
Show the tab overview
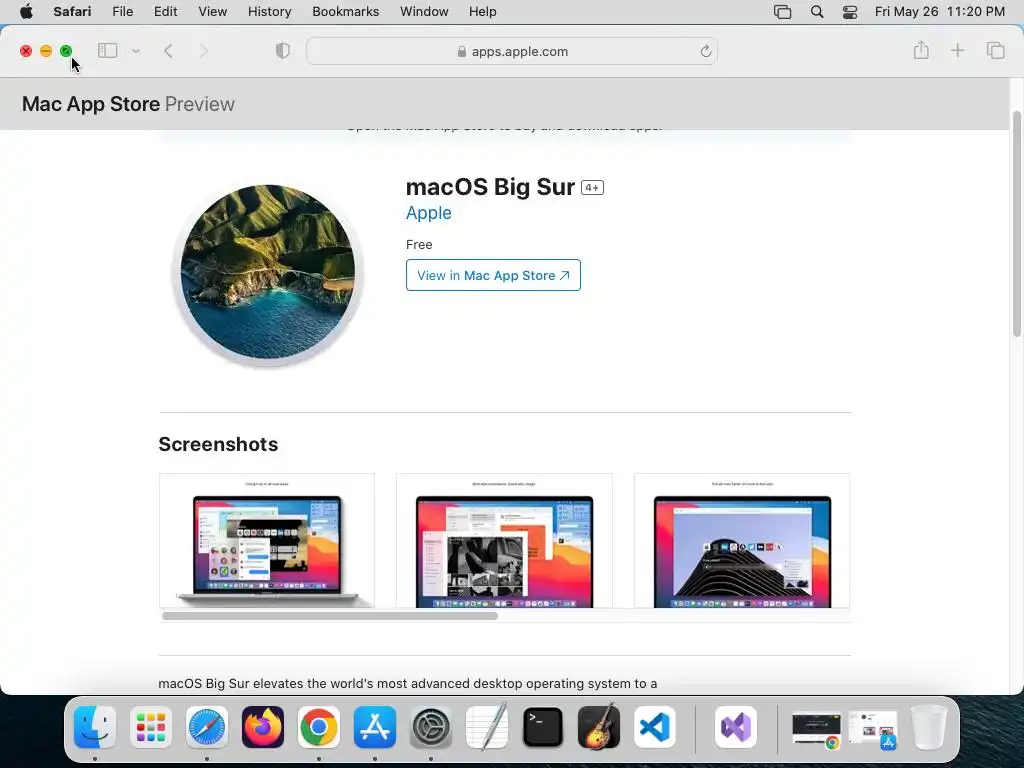click(995, 50)
